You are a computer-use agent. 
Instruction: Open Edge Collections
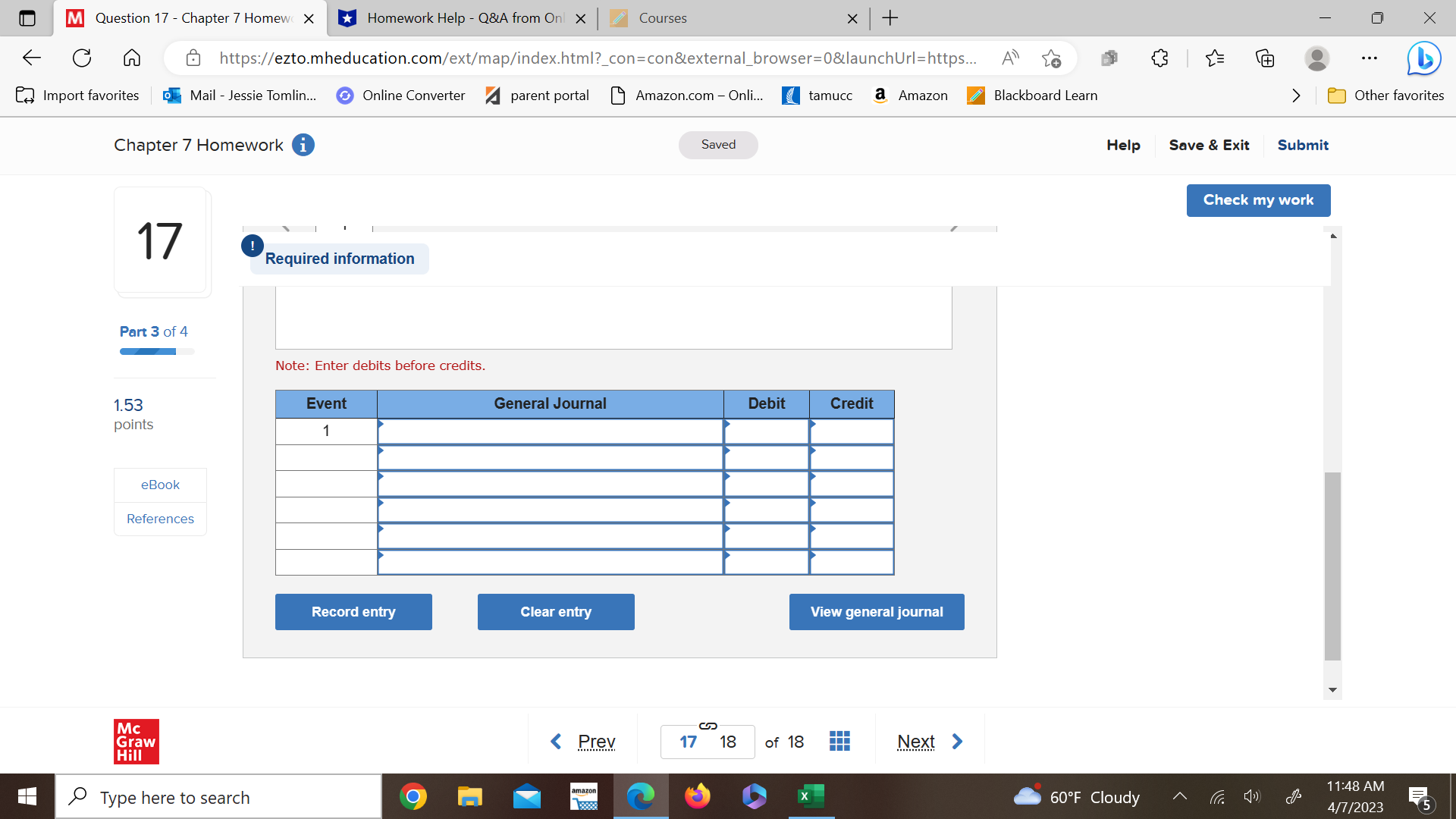point(1264,58)
